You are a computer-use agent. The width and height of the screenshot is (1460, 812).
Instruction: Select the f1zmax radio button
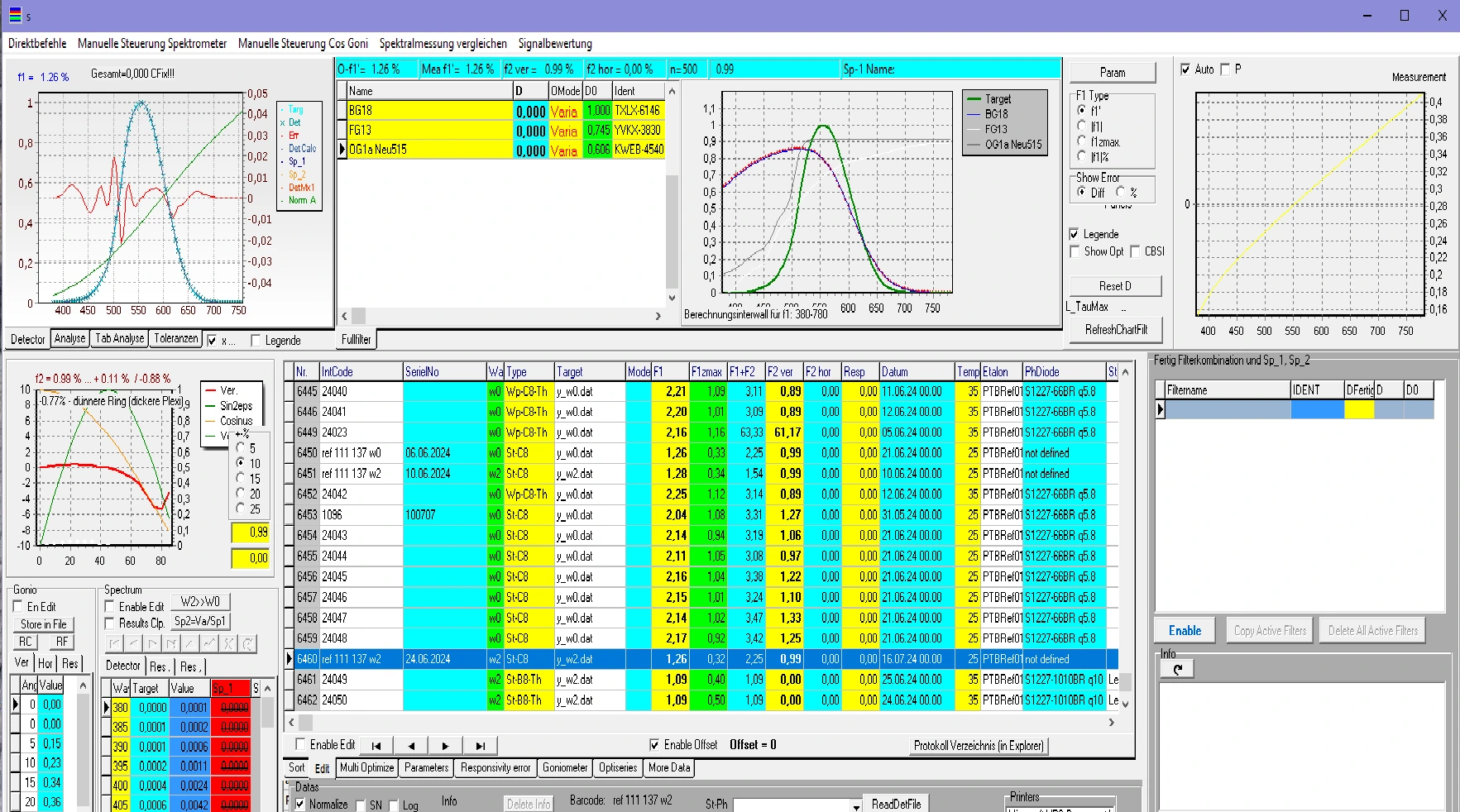pyautogui.click(x=1081, y=141)
